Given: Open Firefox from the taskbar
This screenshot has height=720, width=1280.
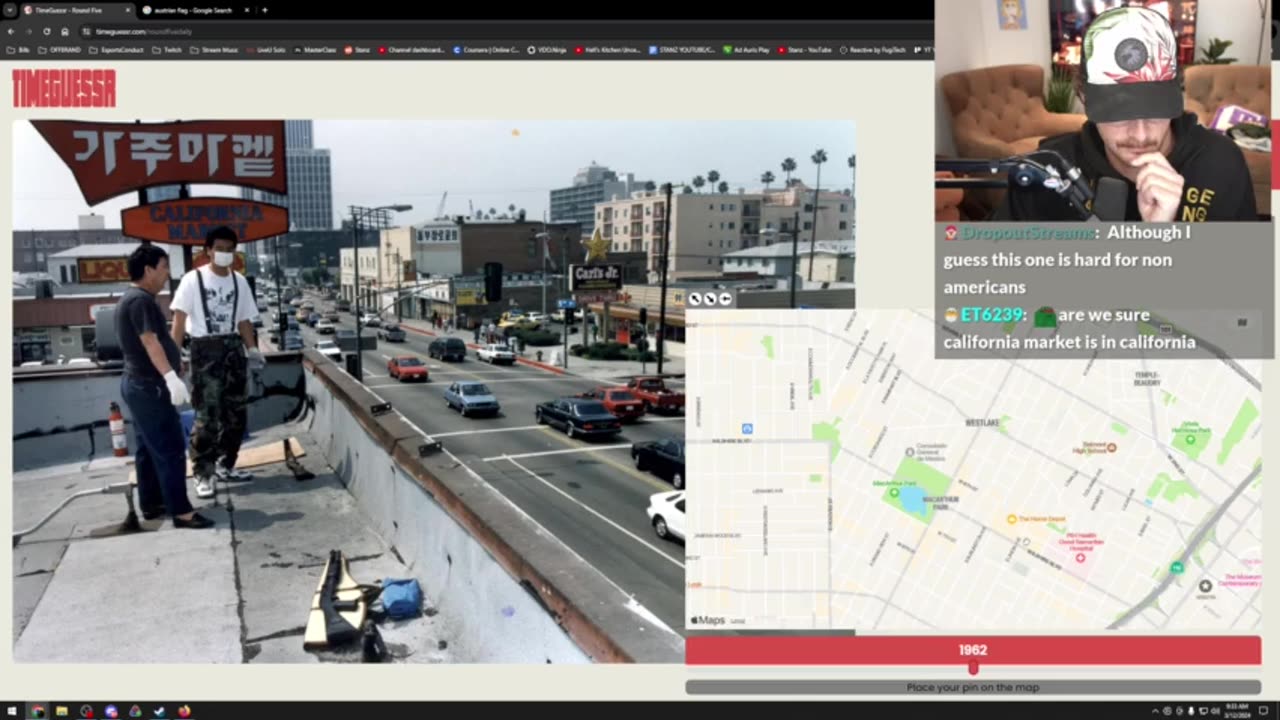Looking at the screenshot, I should pyautogui.click(x=184, y=711).
